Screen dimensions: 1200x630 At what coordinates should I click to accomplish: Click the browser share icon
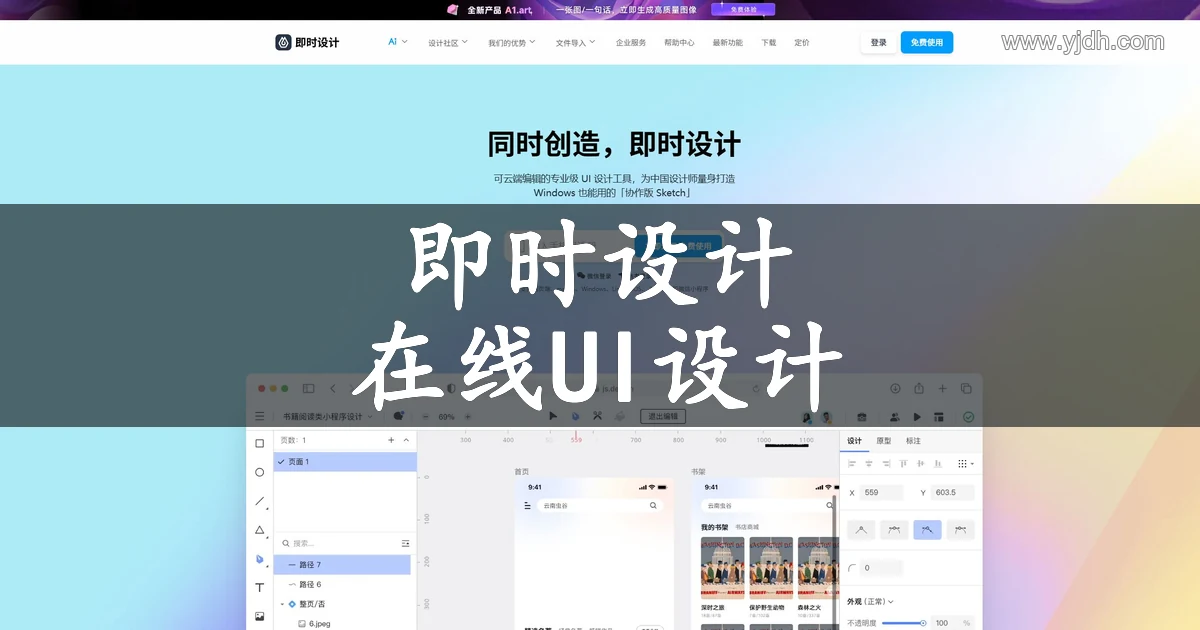[x=918, y=388]
